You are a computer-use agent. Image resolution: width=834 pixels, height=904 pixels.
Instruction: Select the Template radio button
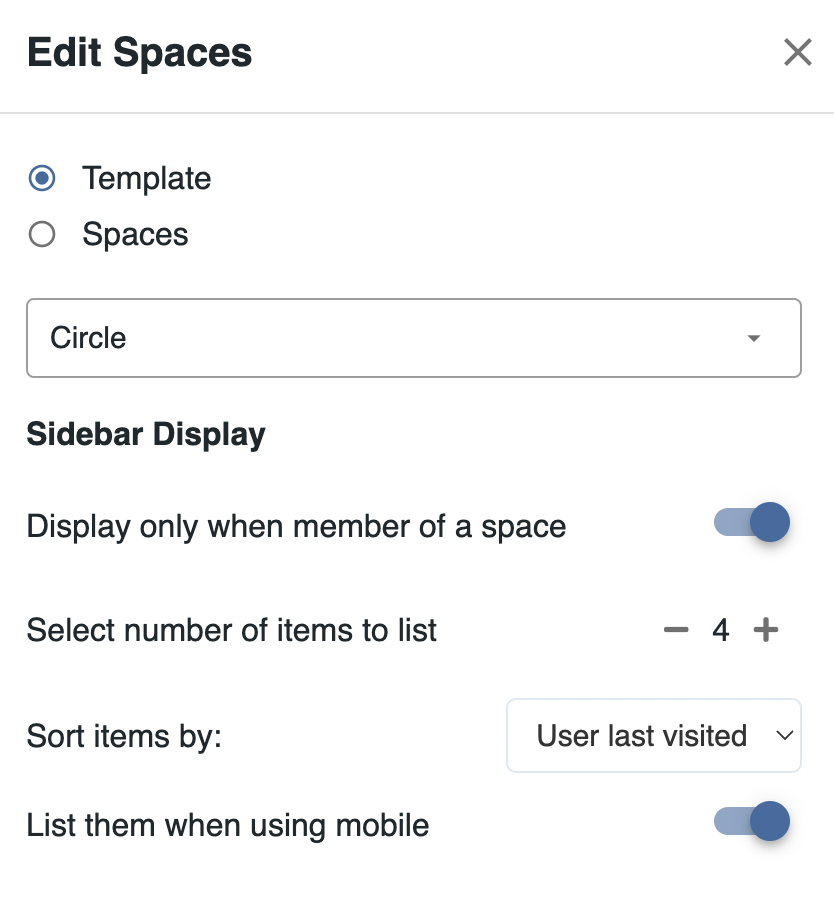point(42,178)
